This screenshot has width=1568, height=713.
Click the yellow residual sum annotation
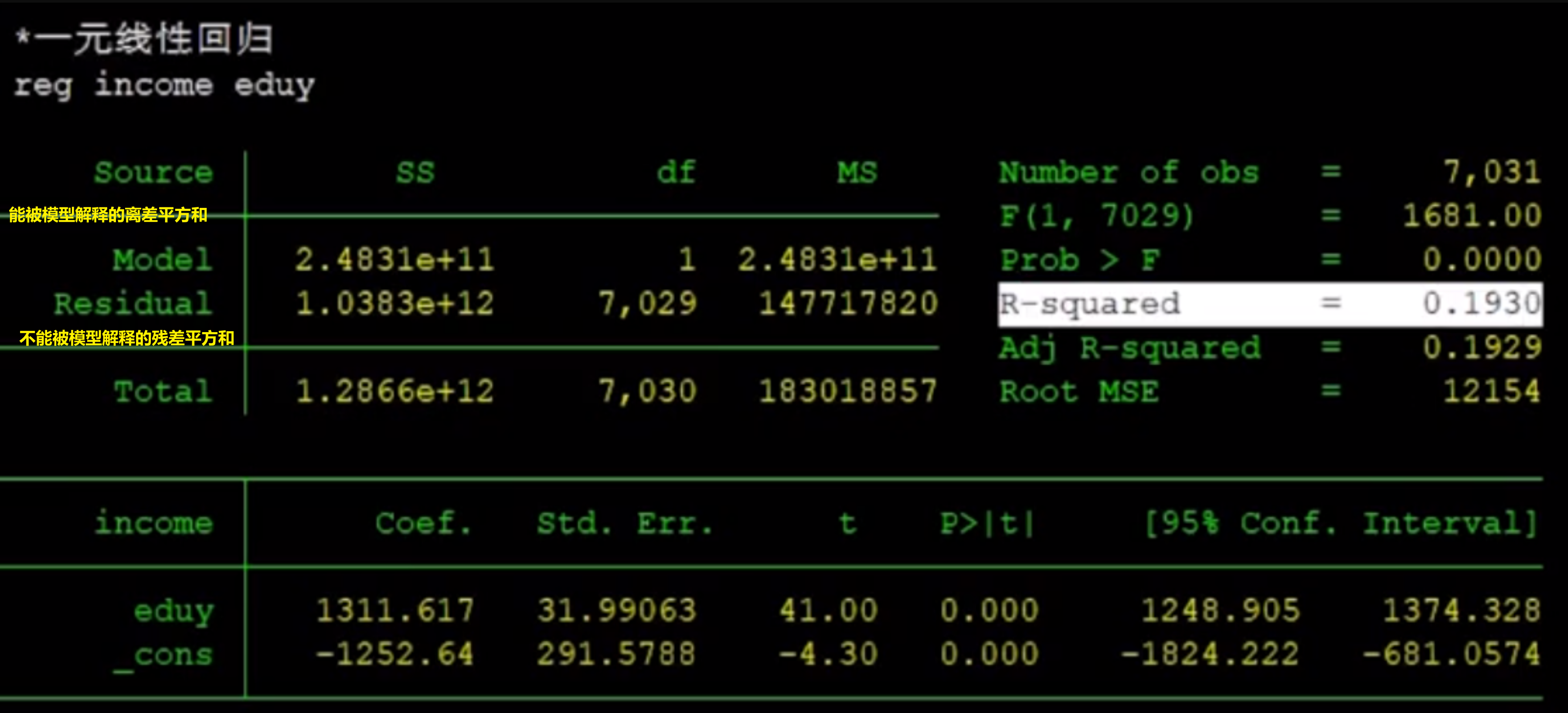point(126,338)
